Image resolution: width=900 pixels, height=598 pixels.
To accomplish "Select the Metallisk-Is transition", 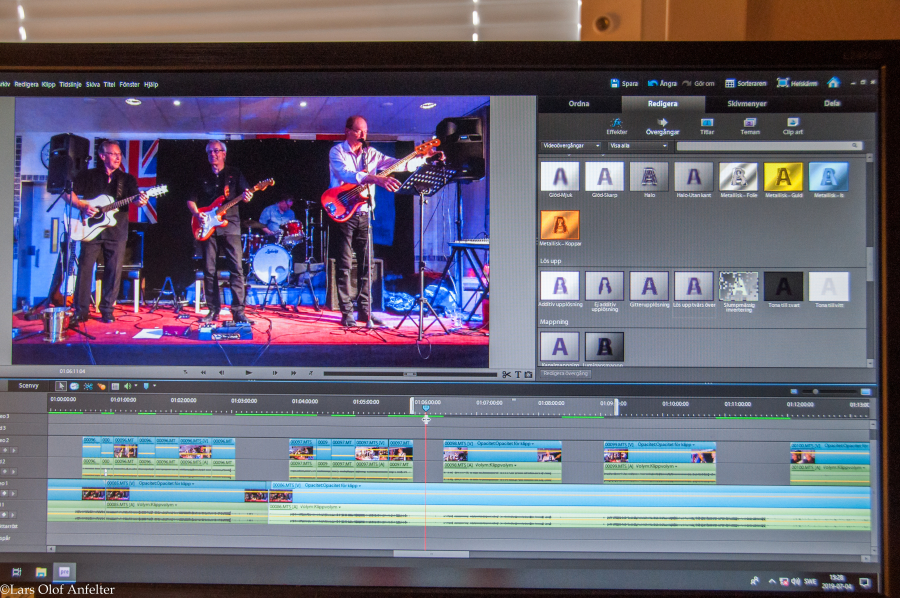I will click(828, 176).
